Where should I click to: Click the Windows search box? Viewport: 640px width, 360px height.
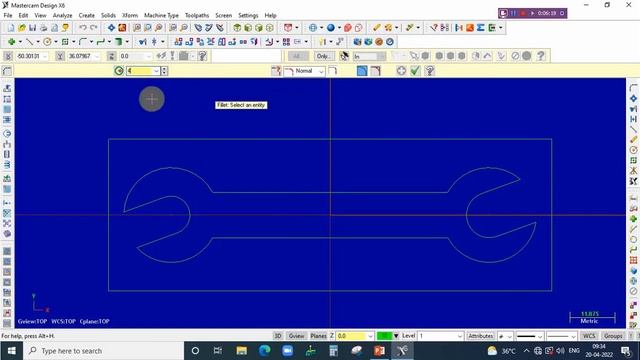(104, 351)
